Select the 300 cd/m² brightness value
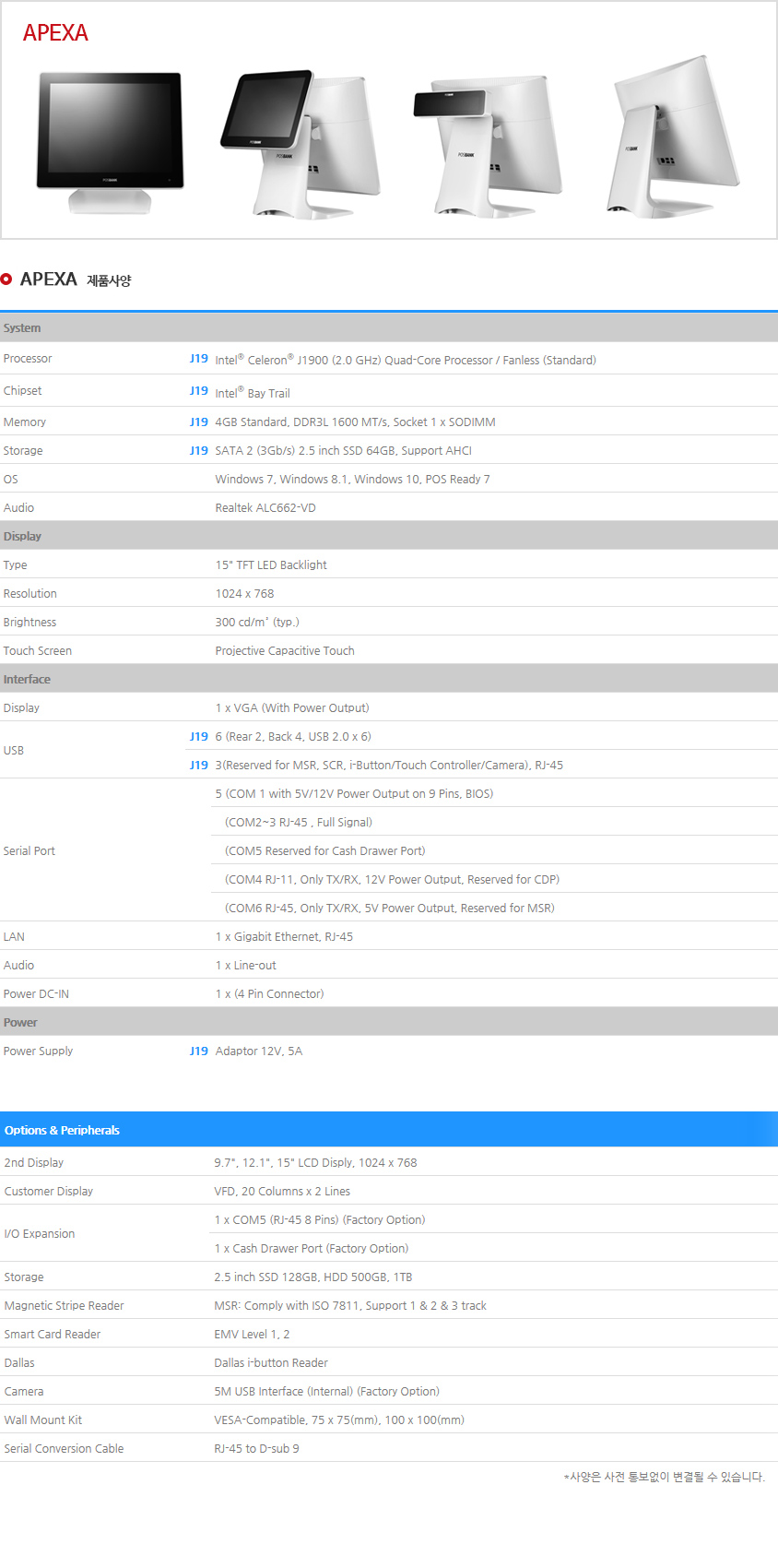The height and width of the screenshot is (1568, 778). click(257, 623)
